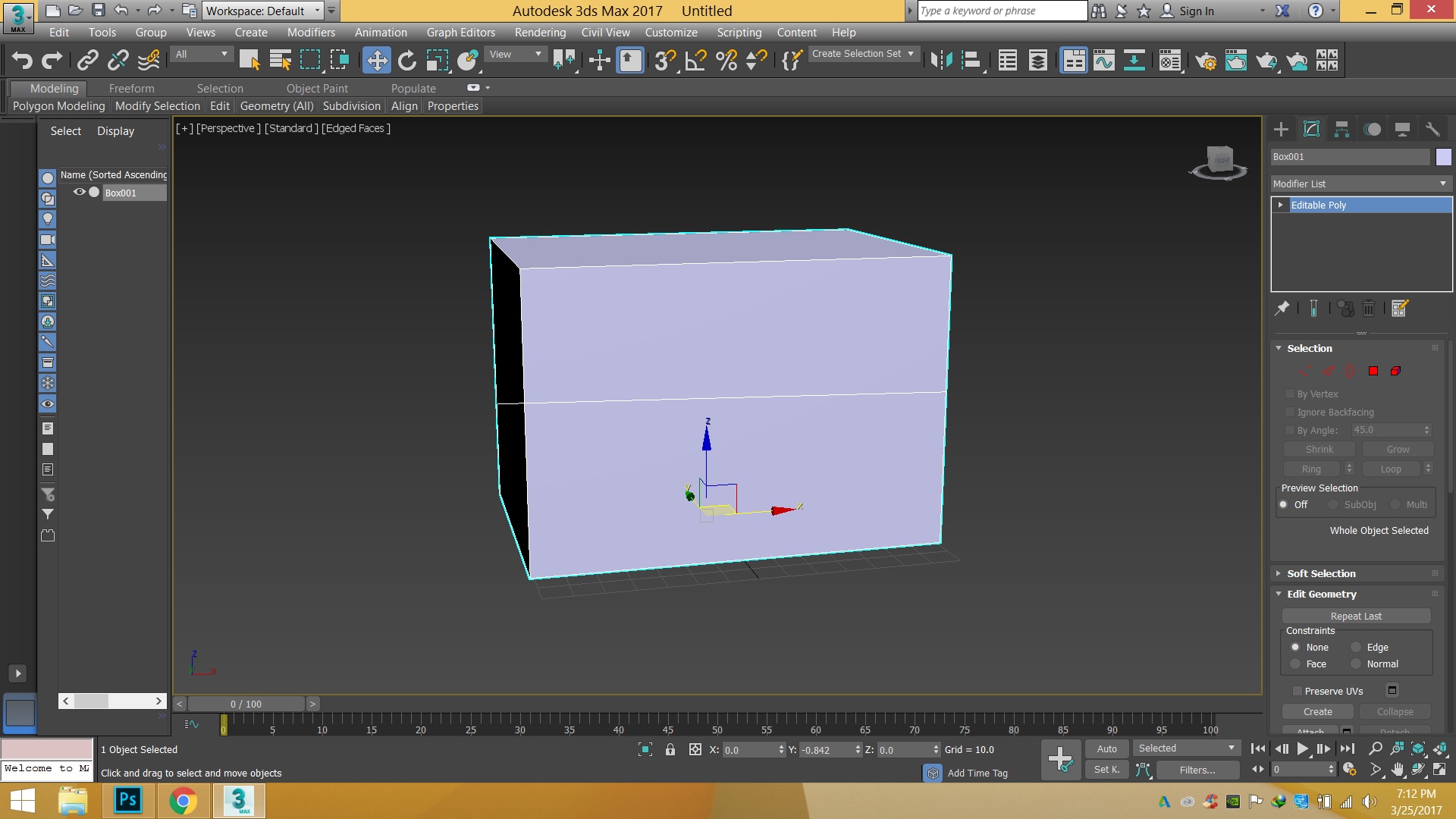Enable the Preserve UVs checkbox

tap(1298, 691)
